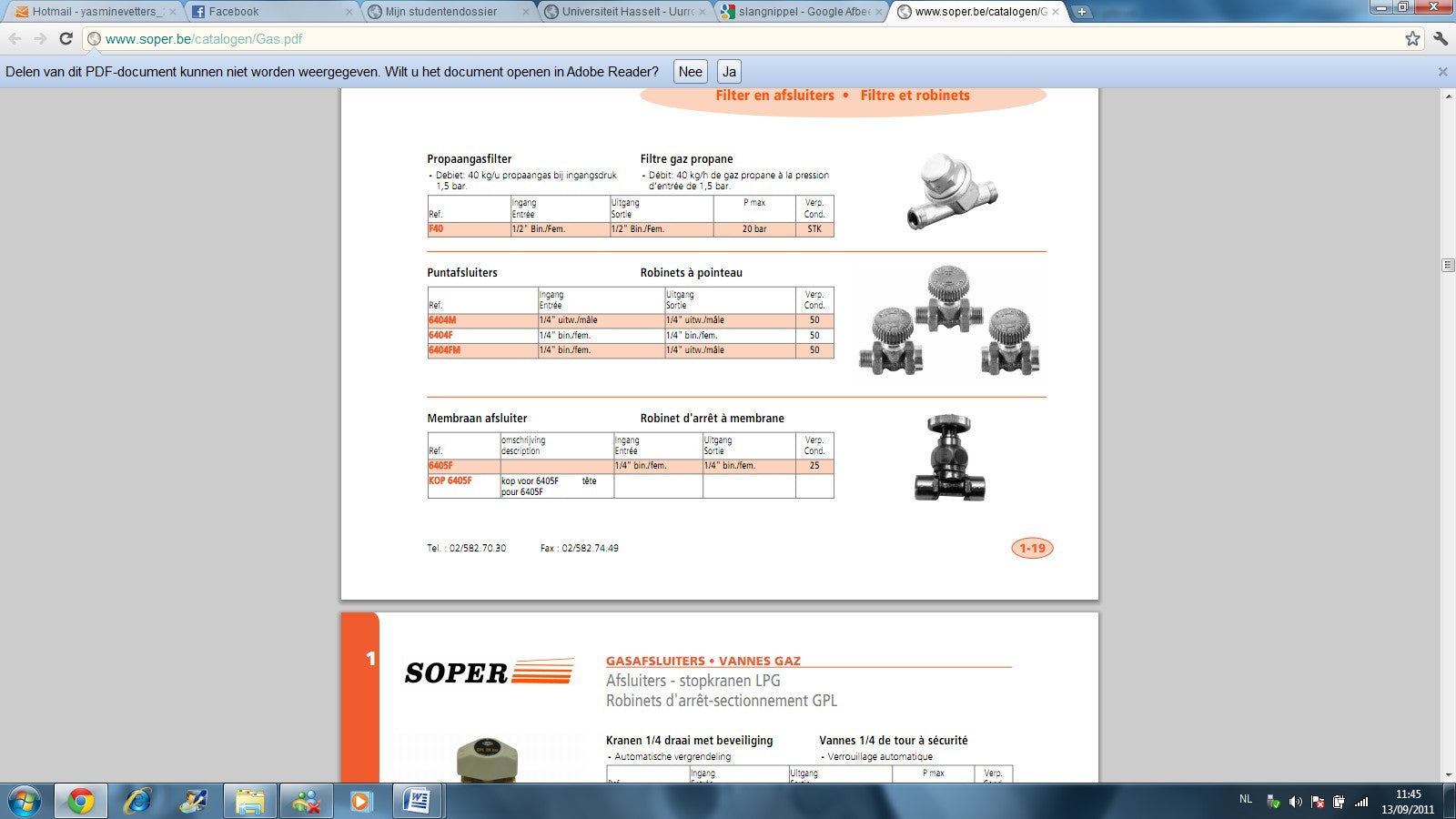
Task: Click the address bar showing www.soper.be URL
Action: pyautogui.click(x=728, y=39)
